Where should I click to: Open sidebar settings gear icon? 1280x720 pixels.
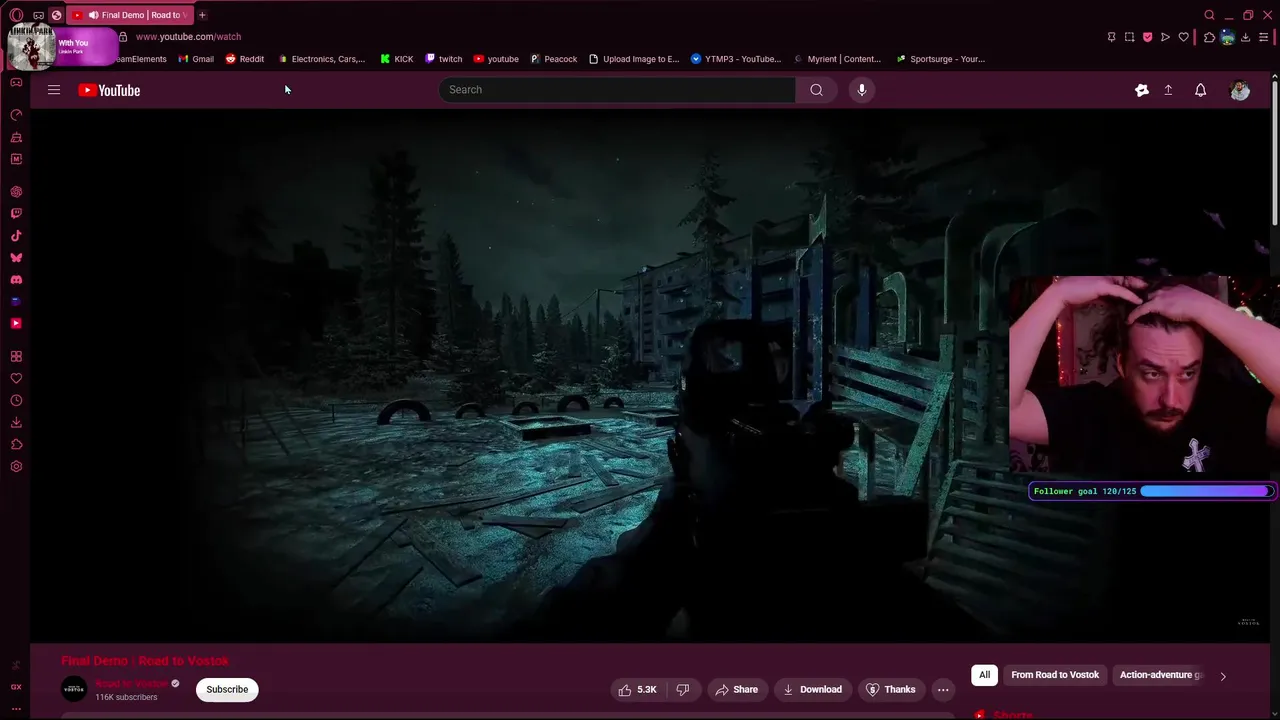tap(16, 466)
